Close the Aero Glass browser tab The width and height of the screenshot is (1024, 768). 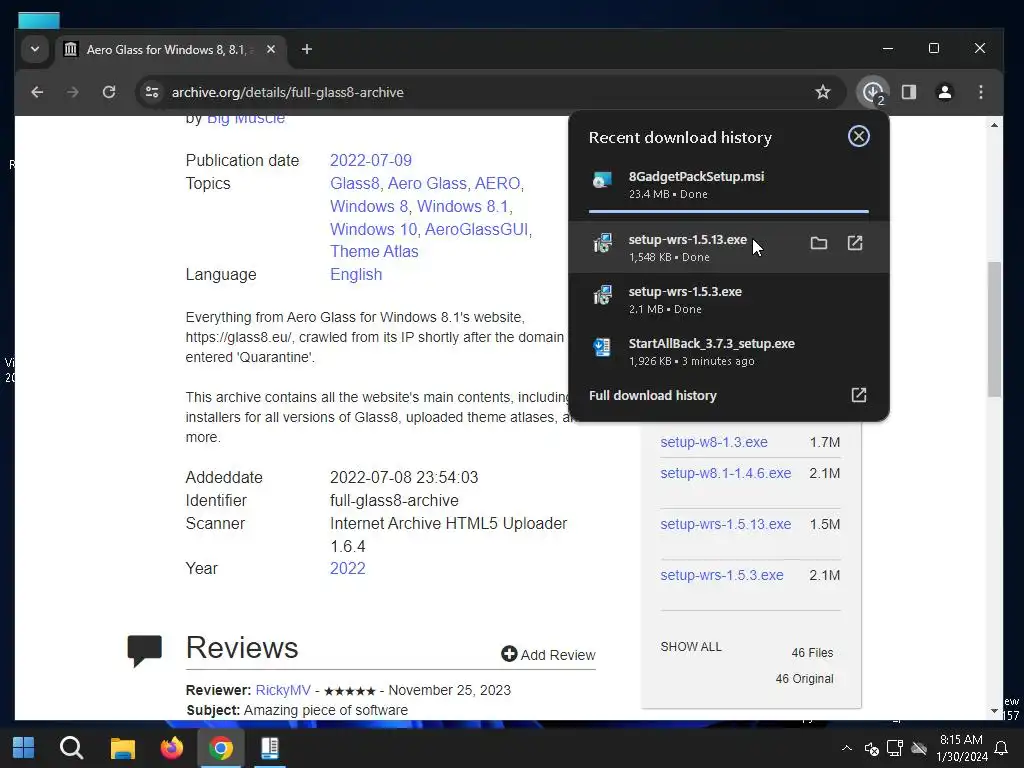271,49
